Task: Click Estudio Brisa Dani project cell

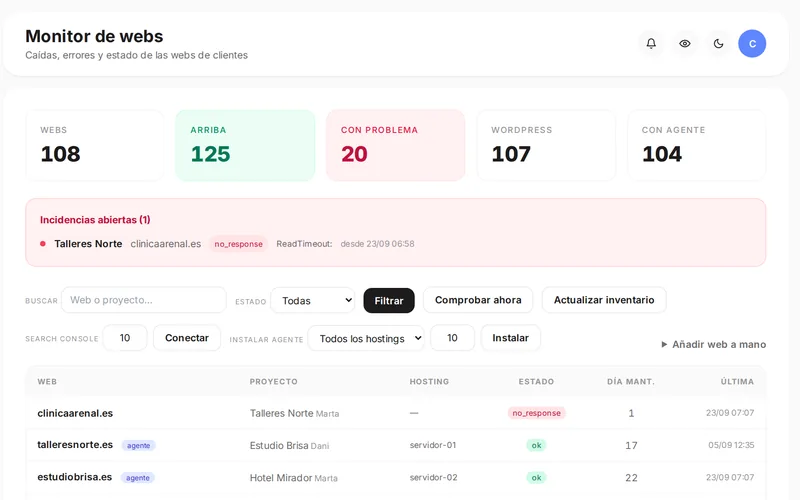Action: (x=289, y=445)
